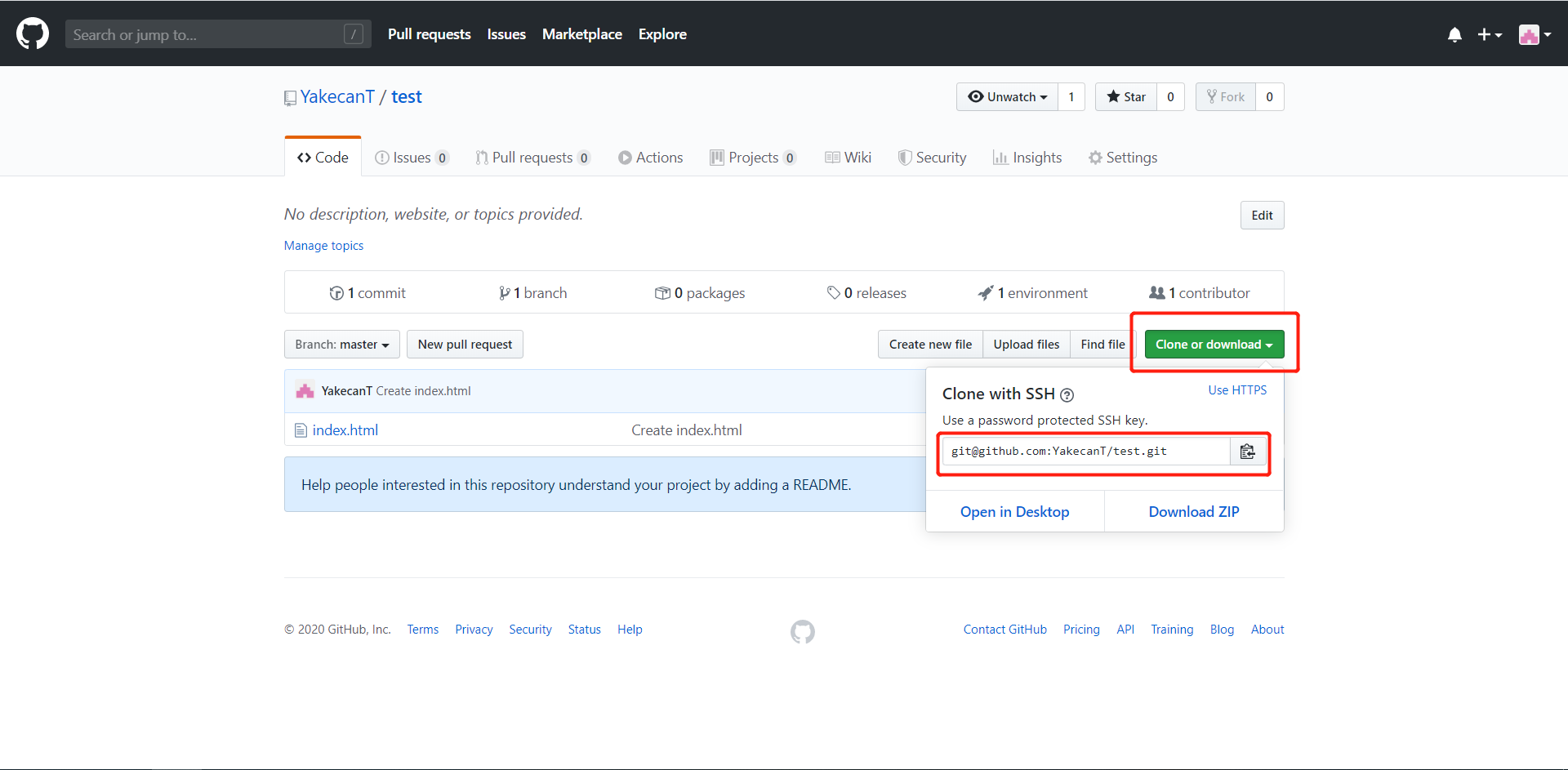Open the footer Terms link

coord(423,630)
